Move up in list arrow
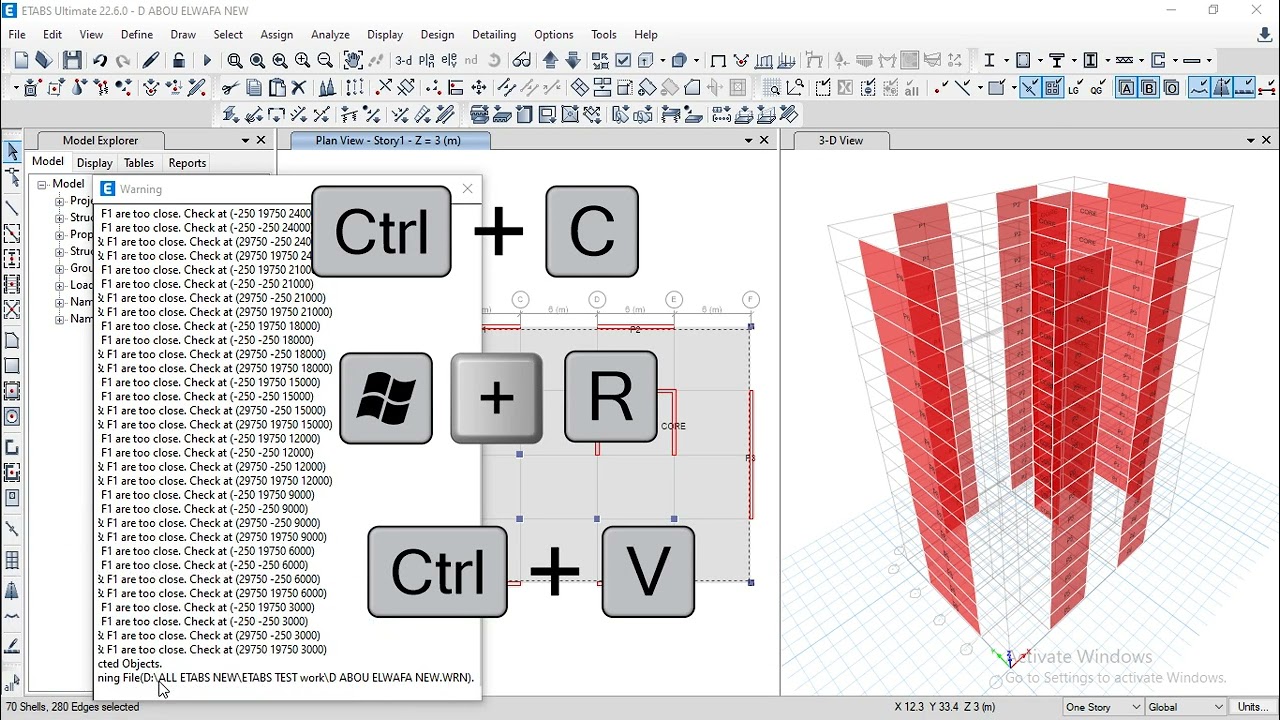Viewport: 1280px width, 720px height. 550,61
